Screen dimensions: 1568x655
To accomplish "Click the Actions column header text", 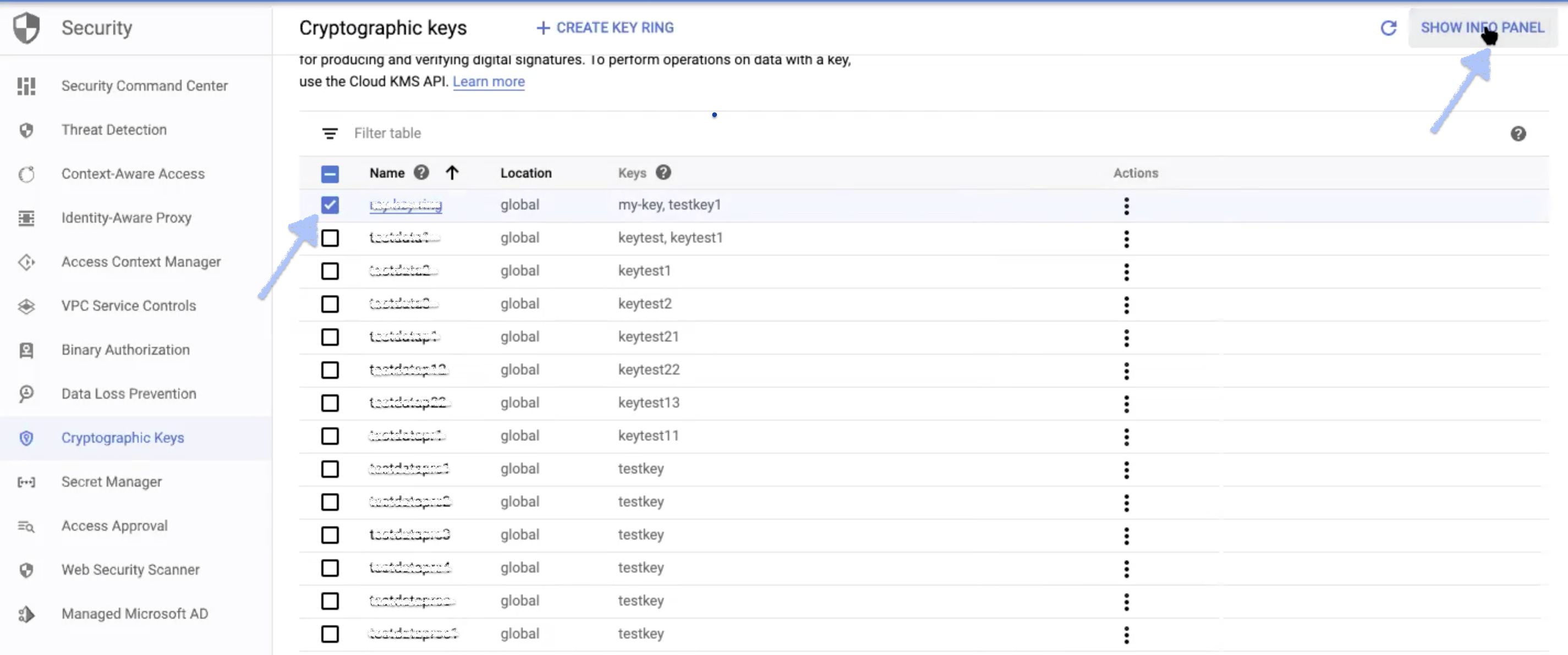I will (1135, 173).
